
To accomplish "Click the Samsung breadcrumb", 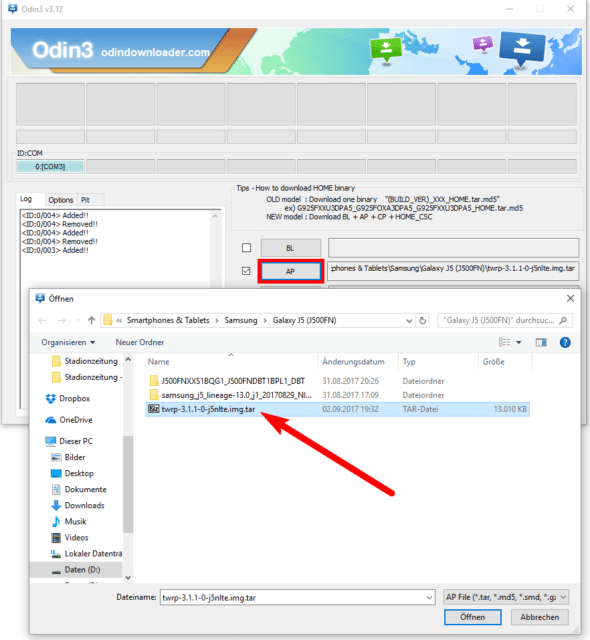I will click(x=241, y=320).
